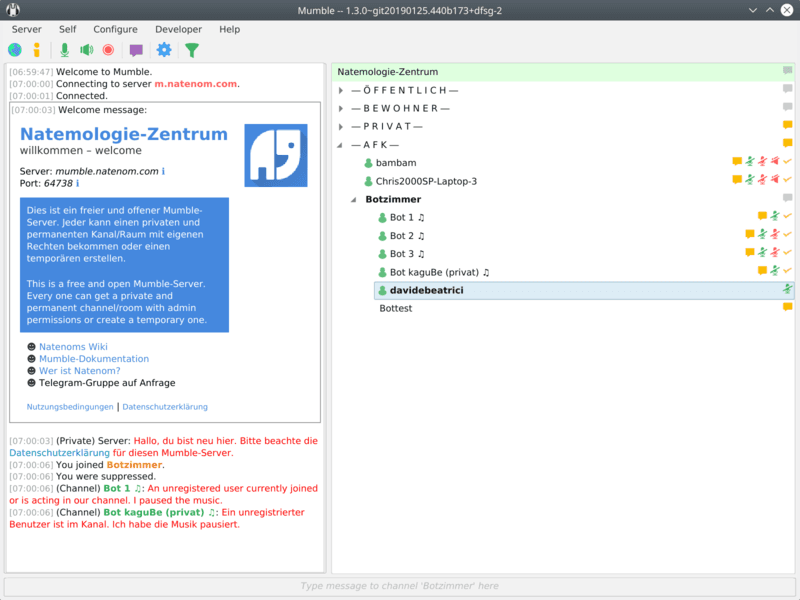Click the comment icon on Bottest channel

click(x=787, y=307)
